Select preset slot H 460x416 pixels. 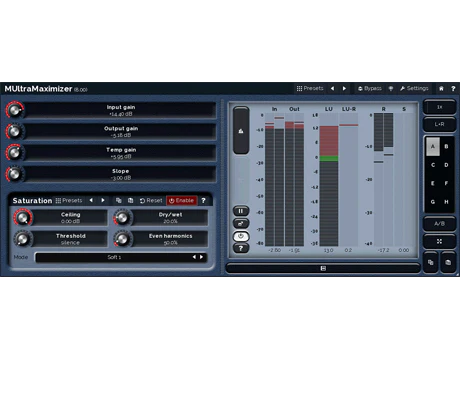tap(446, 202)
